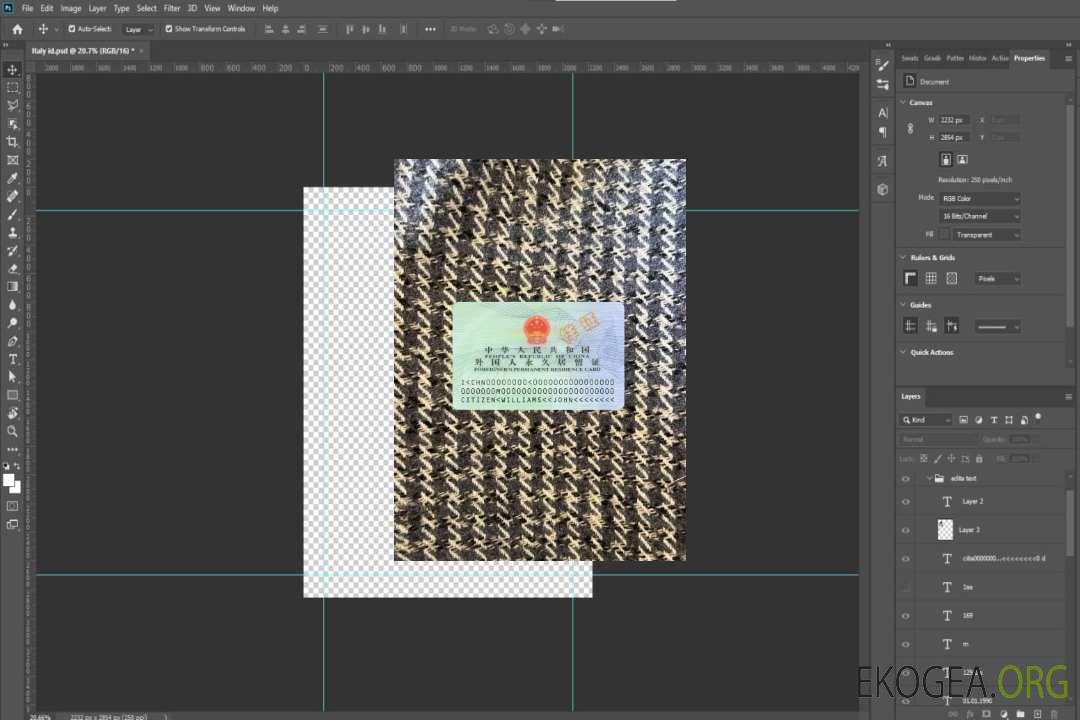Select the Move tool in the toolbar
This screenshot has width=1080, height=720.
tap(13, 70)
